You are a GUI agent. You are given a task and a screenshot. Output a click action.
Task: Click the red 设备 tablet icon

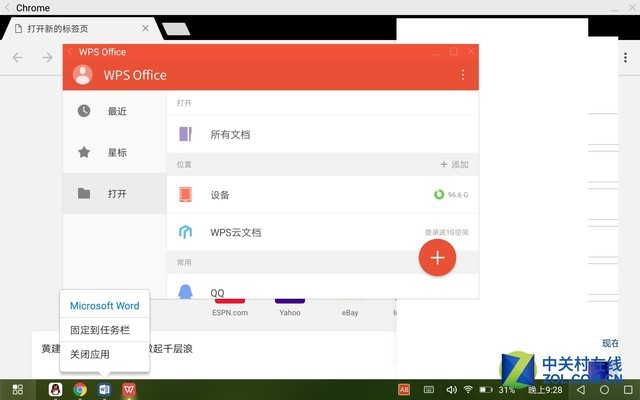pyautogui.click(x=185, y=195)
